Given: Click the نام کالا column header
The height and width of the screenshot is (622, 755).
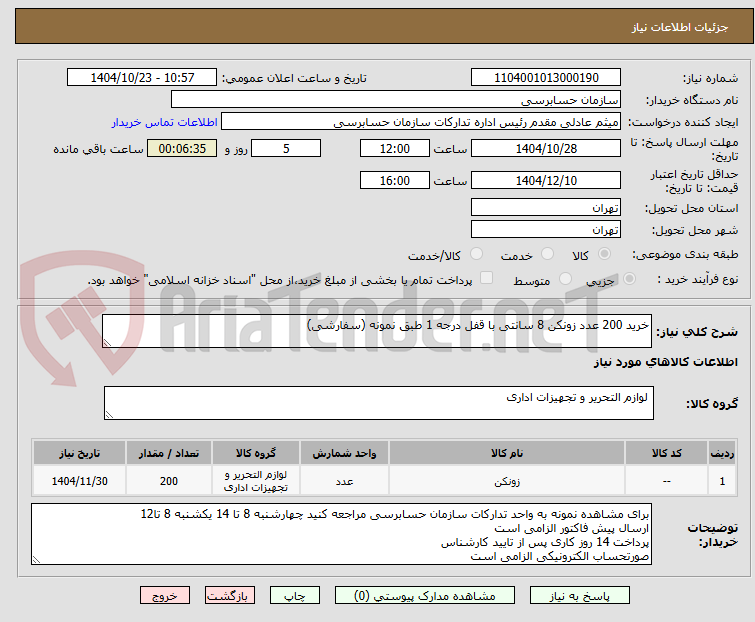Looking at the screenshot, I should pos(507,453).
